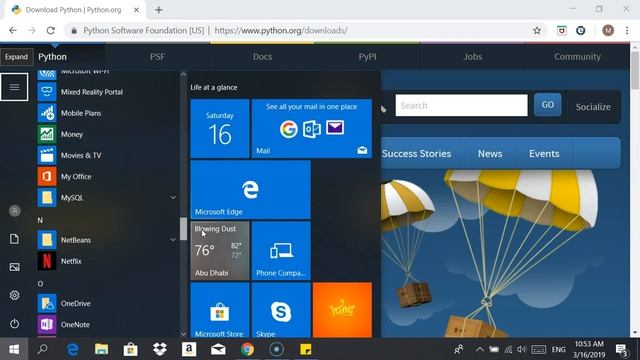Open Mixed Reality Portal app
This screenshot has height=360, width=640.
(92, 92)
